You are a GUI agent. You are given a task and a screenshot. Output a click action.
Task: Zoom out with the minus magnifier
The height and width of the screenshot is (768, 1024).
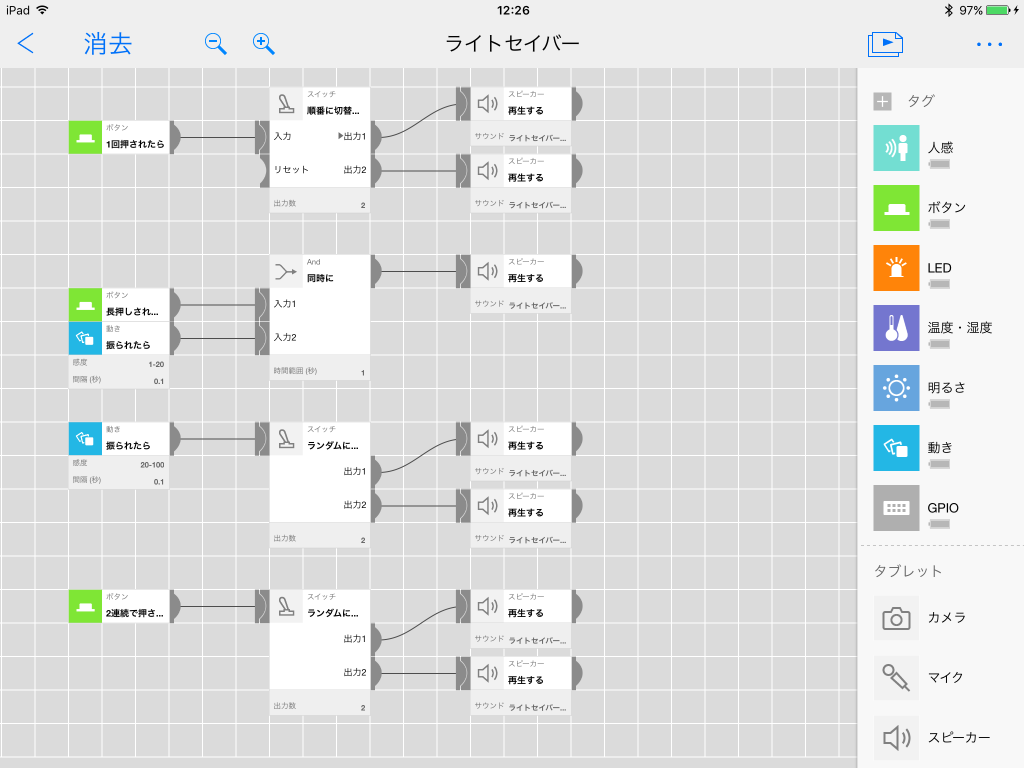pyautogui.click(x=216, y=44)
